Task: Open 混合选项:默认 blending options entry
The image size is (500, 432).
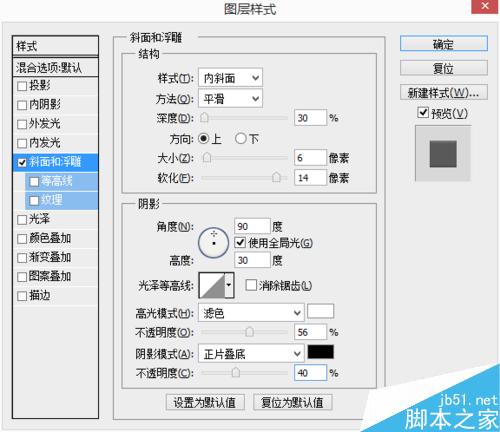Action: pyautogui.click(x=55, y=68)
